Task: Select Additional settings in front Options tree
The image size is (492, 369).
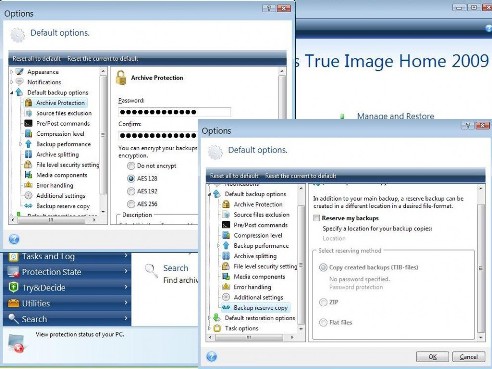Action: tap(258, 297)
